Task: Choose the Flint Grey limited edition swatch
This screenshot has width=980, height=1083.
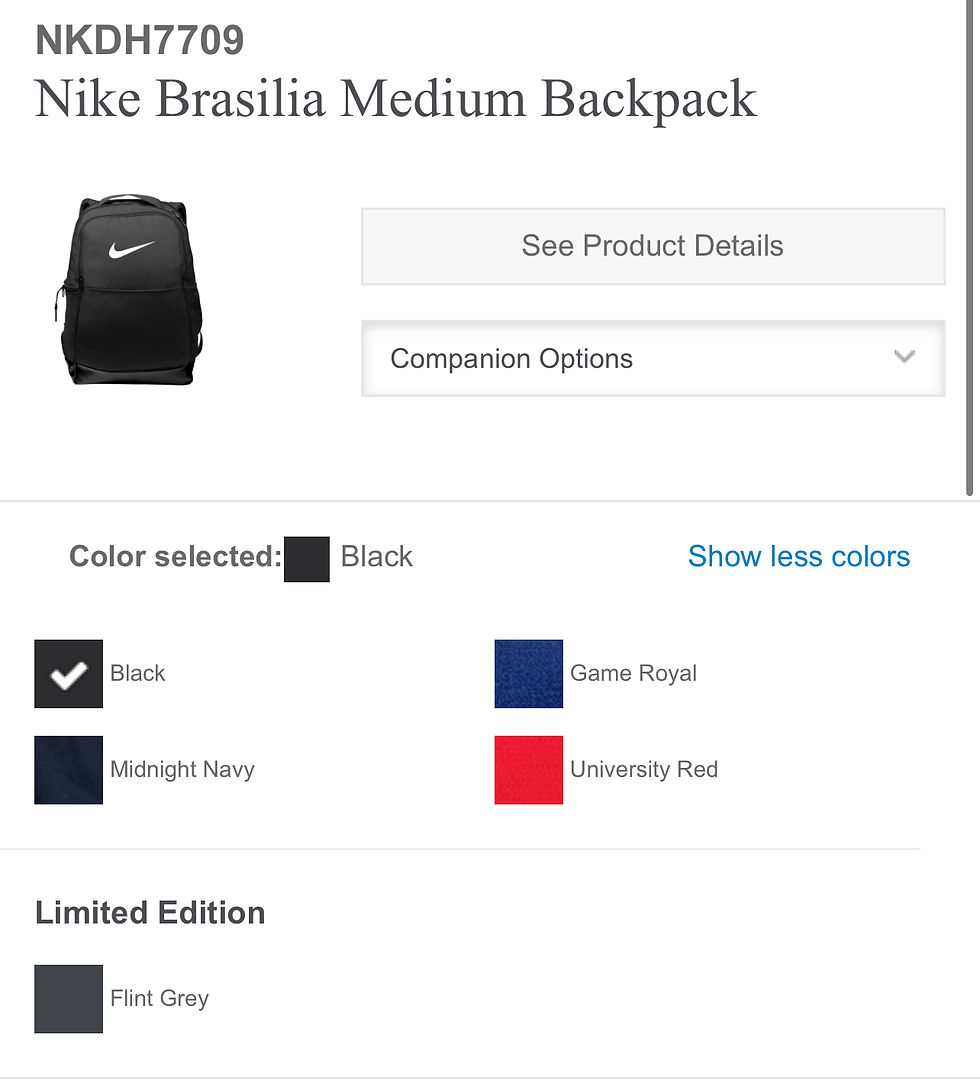Action: 68,998
